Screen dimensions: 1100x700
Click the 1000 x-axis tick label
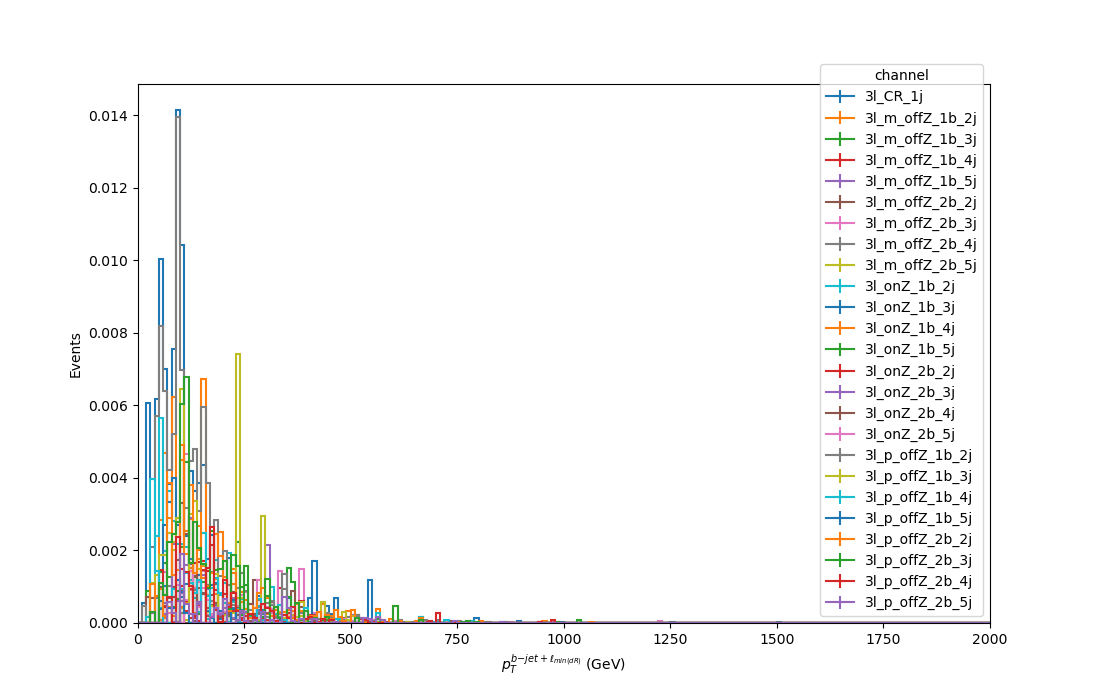pos(564,640)
